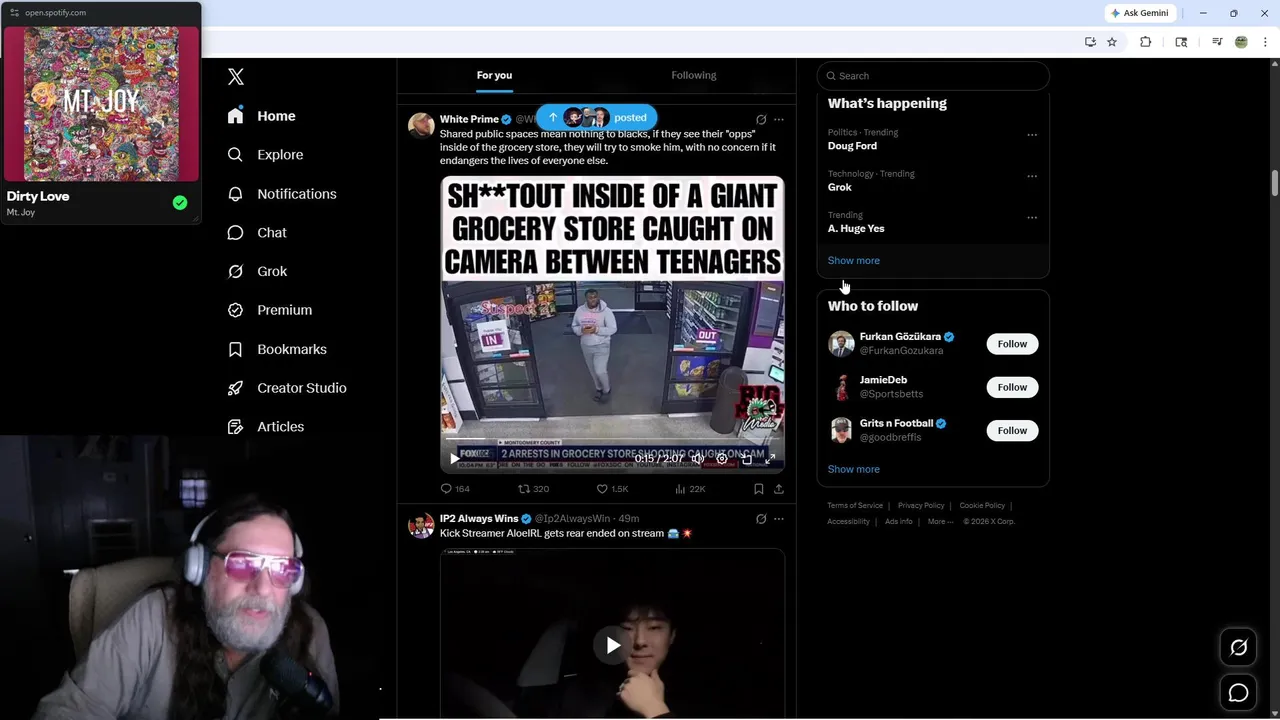Open Chrome three-dot menu
Viewport: 1280px width, 720px height.
[x=1266, y=42]
